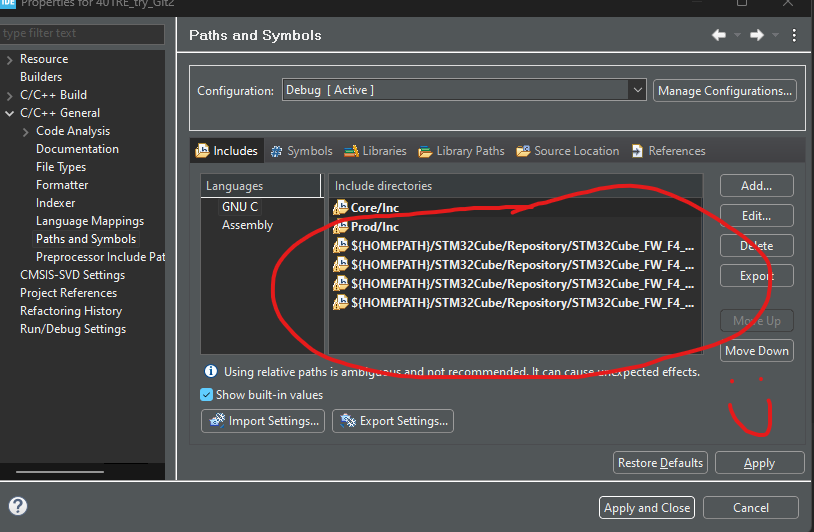Click the Languages column header
Image resolution: width=814 pixels, height=532 pixels.
(x=262, y=186)
